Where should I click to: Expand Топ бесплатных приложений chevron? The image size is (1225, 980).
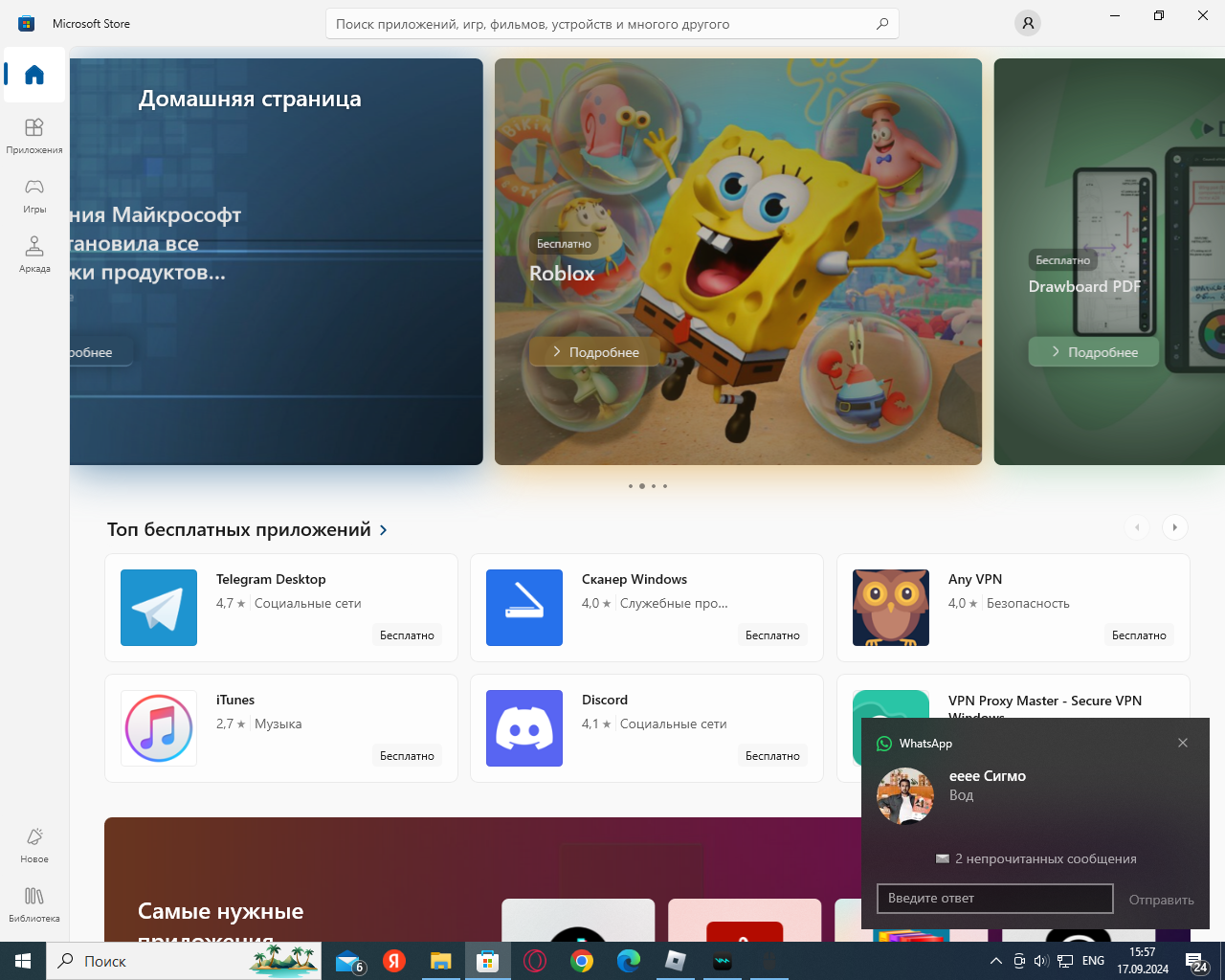click(384, 530)
